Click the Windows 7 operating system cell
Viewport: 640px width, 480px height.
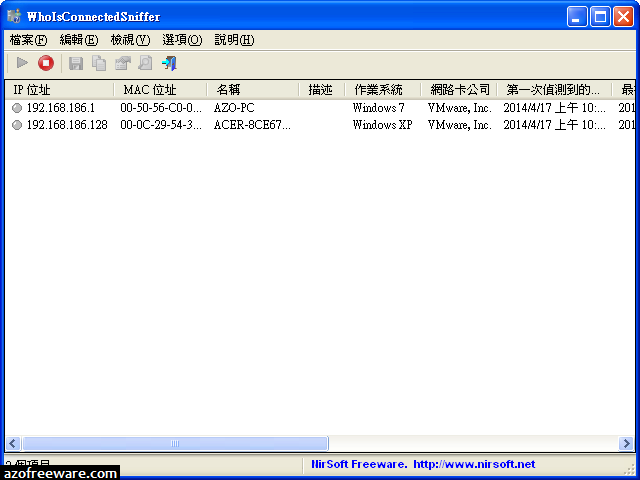378,108
